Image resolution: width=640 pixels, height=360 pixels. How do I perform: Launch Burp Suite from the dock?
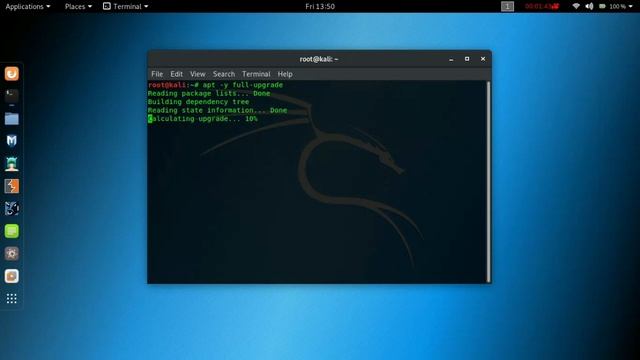[x=11, y=186]
